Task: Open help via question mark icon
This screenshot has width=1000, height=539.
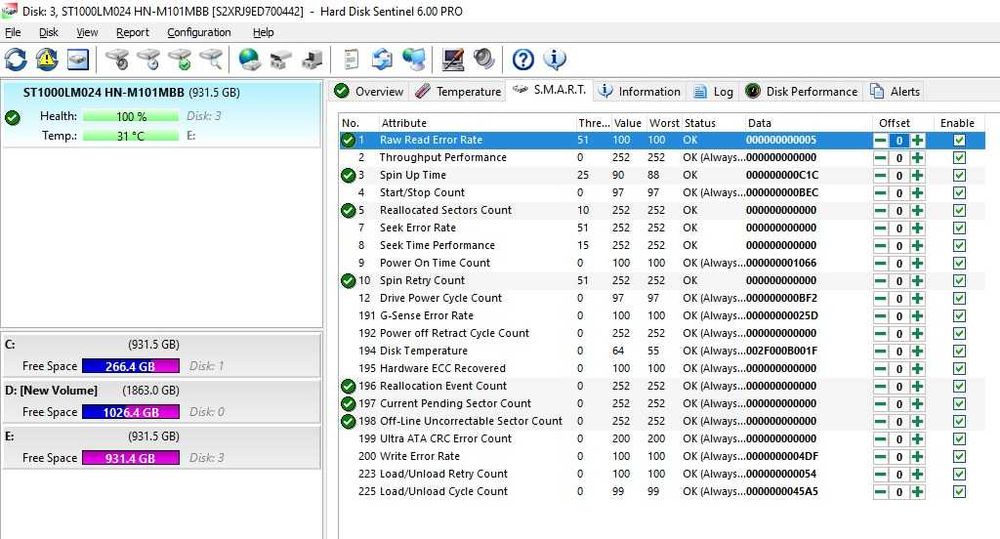Action: pyautogui.click(x=523, y=59)
